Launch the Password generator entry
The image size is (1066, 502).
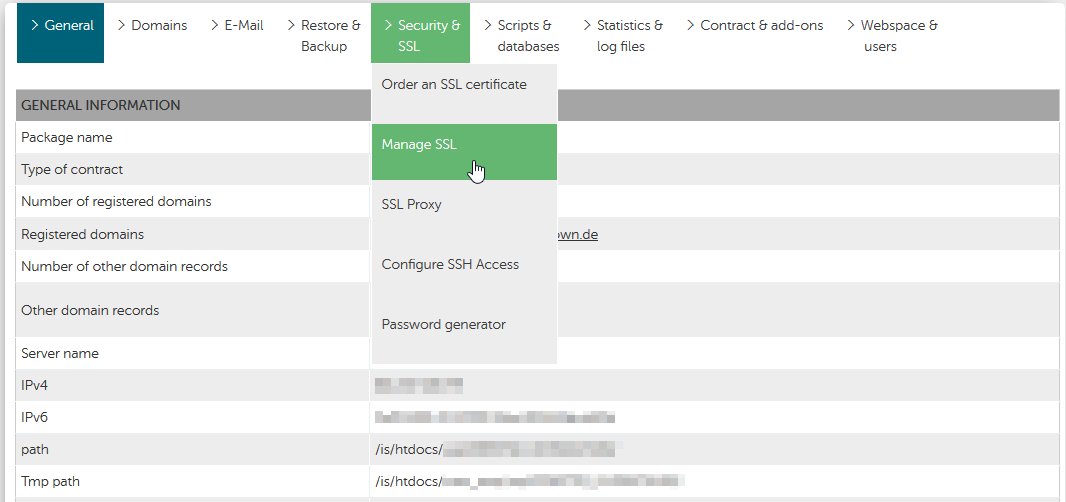click(464, 324)
